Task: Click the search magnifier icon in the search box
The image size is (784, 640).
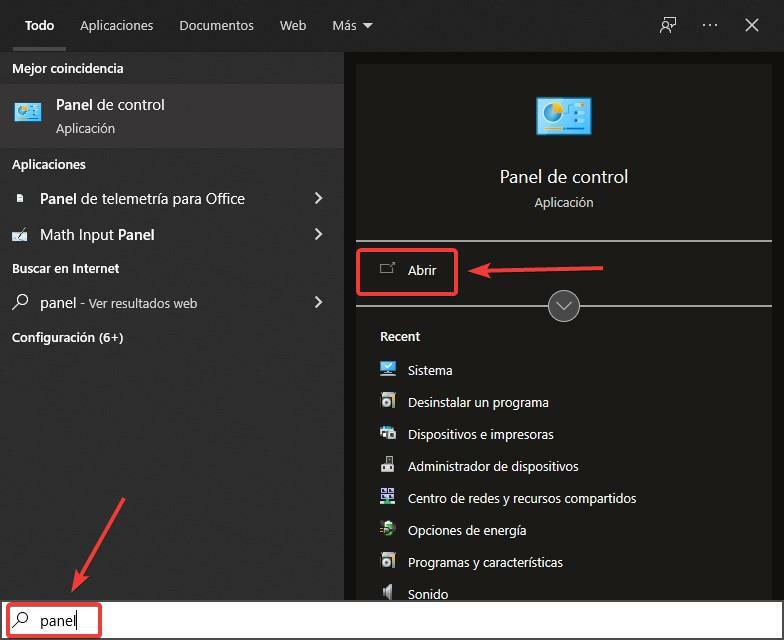Action: click(x=20, y=620)
